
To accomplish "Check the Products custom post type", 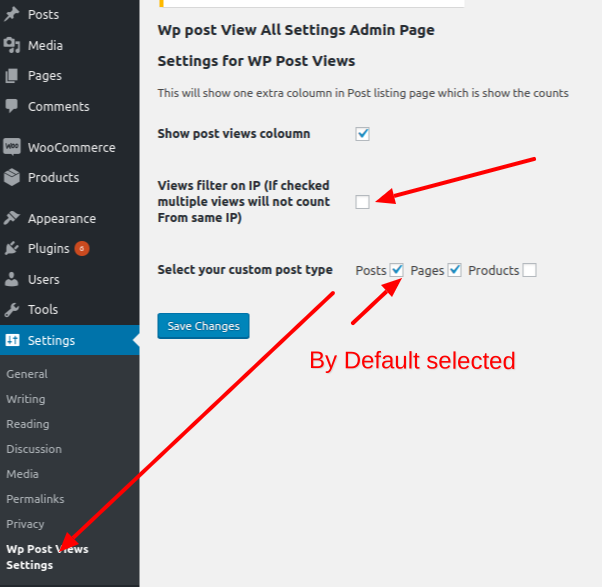I will 529,270.
